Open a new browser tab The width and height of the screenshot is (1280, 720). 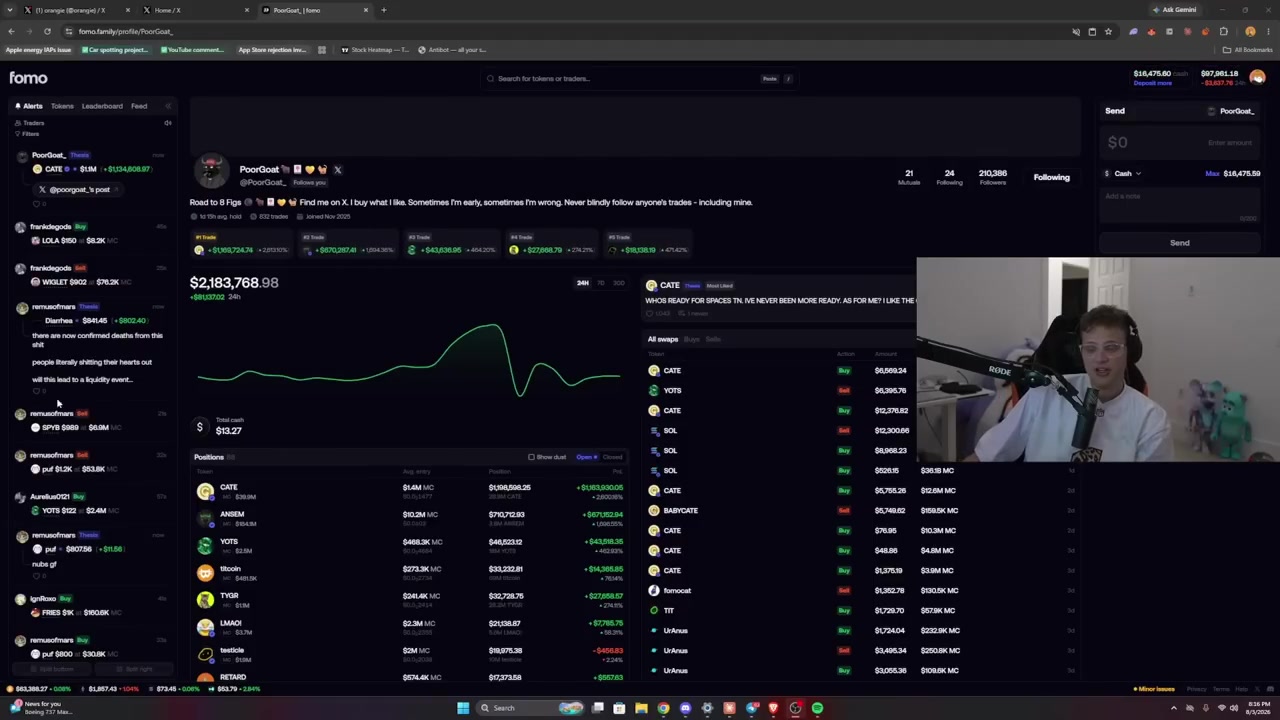coord(383,10)
